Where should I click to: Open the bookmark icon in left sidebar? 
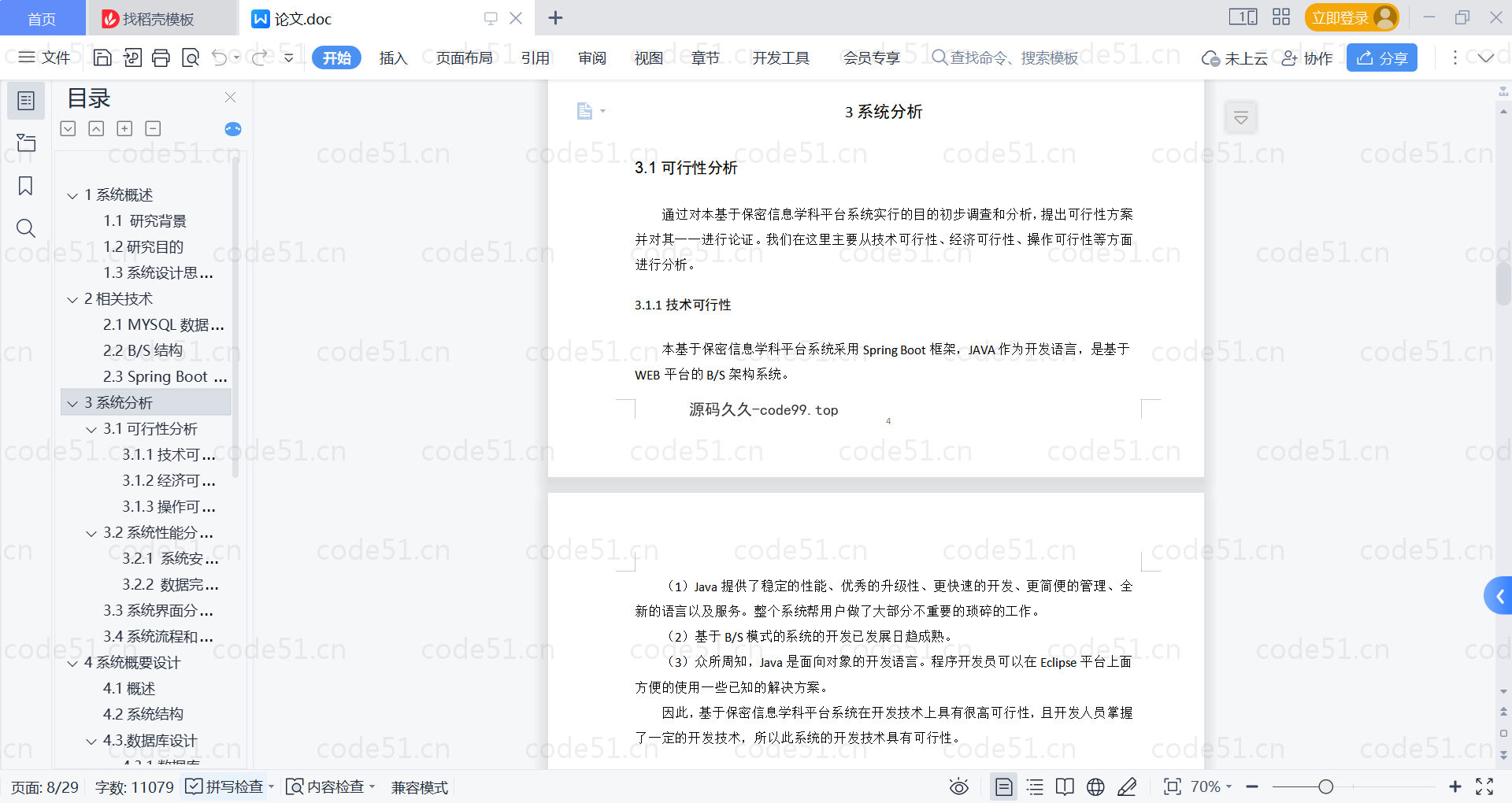click(x=26, y=186)
